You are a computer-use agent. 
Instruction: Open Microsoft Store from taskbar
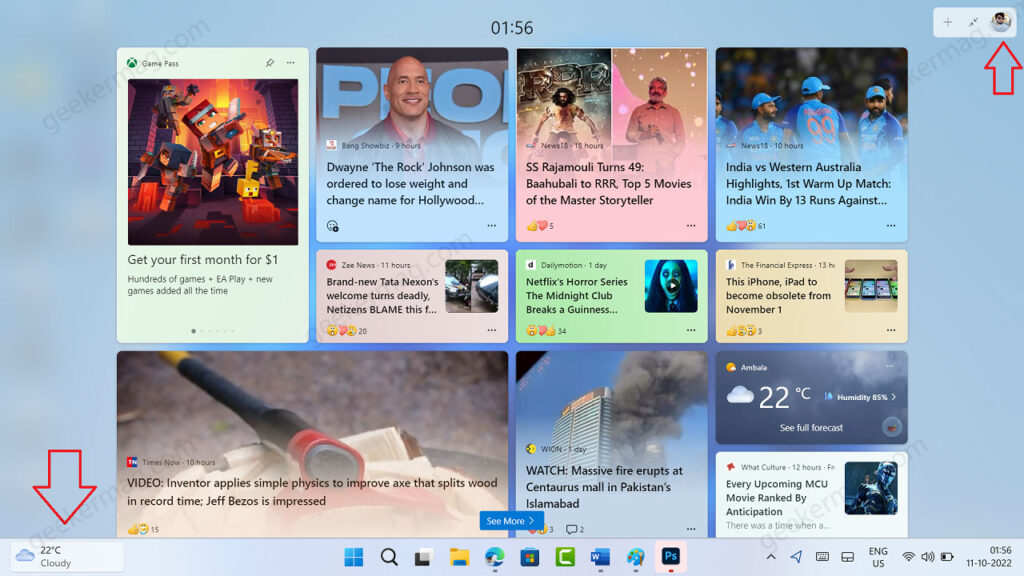tap(530, 557)
